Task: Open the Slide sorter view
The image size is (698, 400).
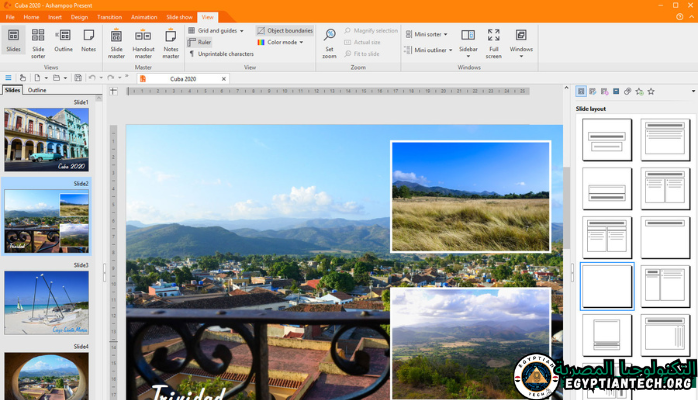Action: coord(38,40)
